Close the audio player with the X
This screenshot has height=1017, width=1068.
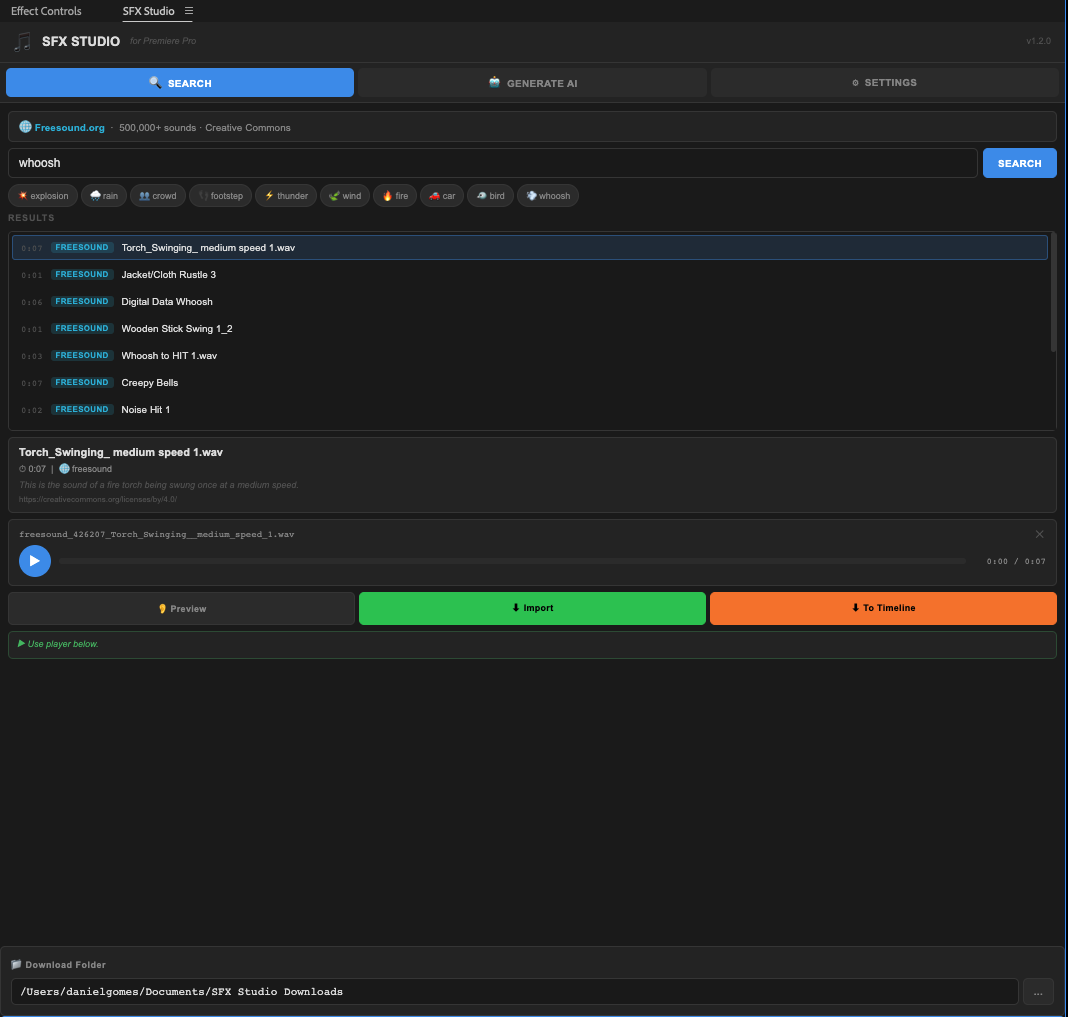coord(1039,534)
